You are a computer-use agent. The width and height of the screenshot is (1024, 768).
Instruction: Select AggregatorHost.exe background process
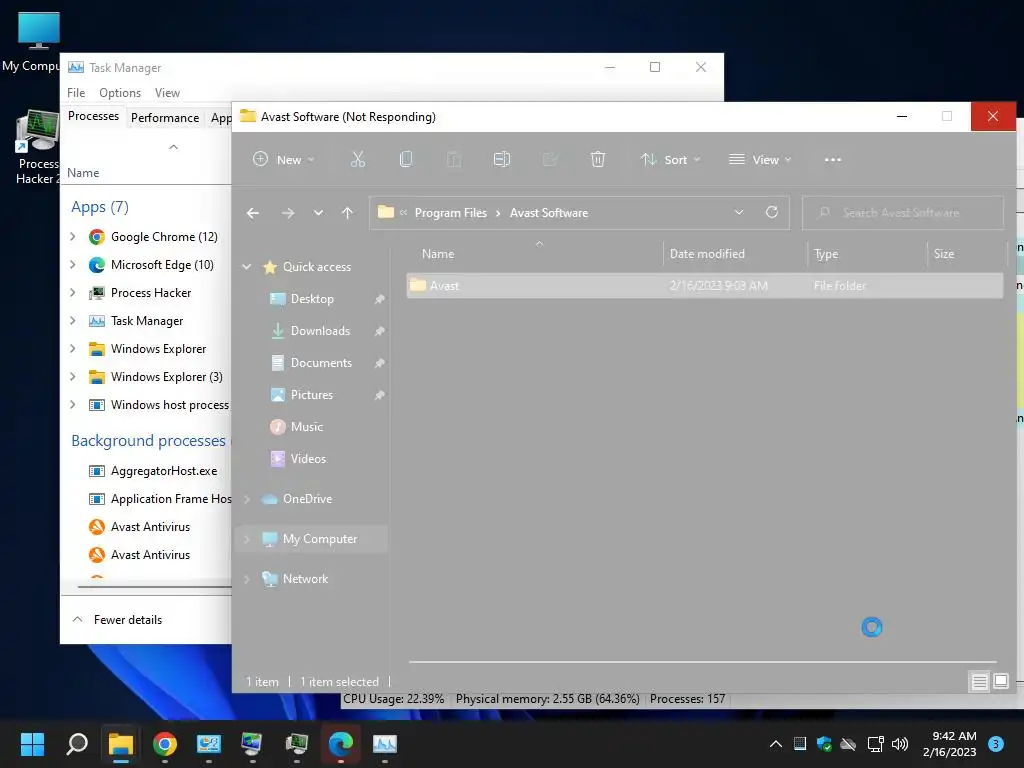pyautogui.click(x=163, y=471)
